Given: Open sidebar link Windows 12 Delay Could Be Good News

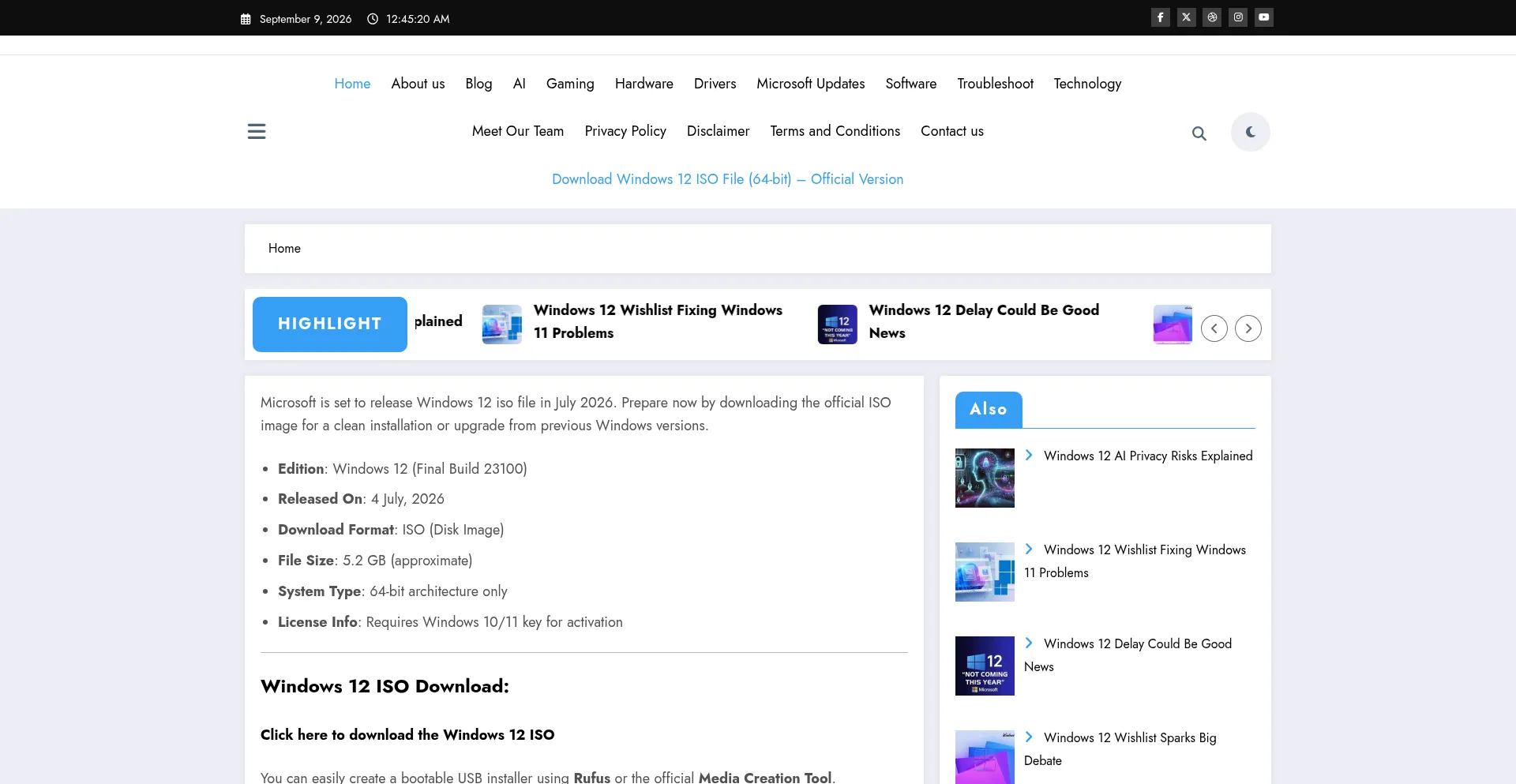Looking at the screenshot, I should (x=1128, y=655).
